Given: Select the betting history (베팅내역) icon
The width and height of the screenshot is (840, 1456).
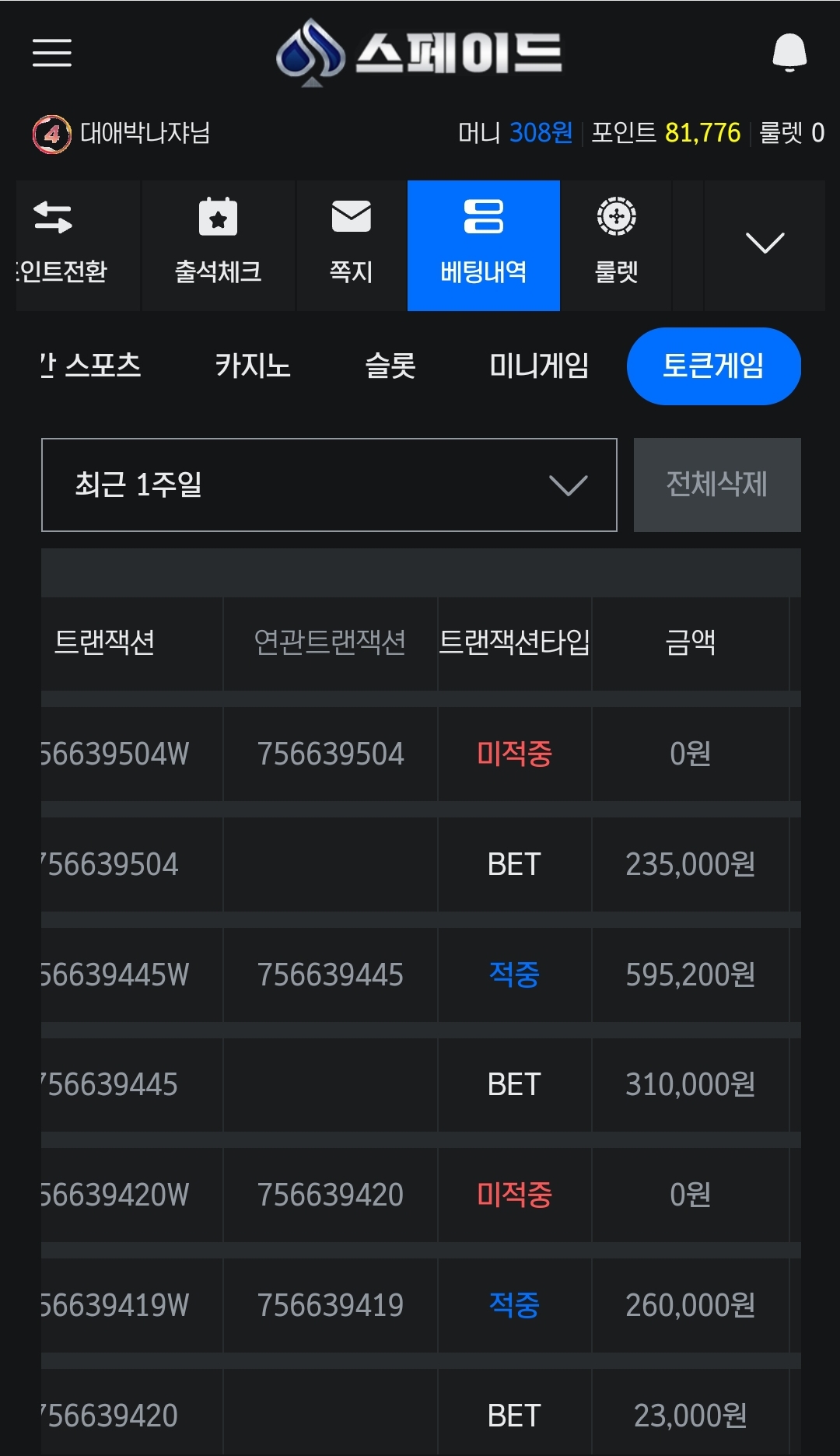Looking at the screenshot, I should [483, 216].
